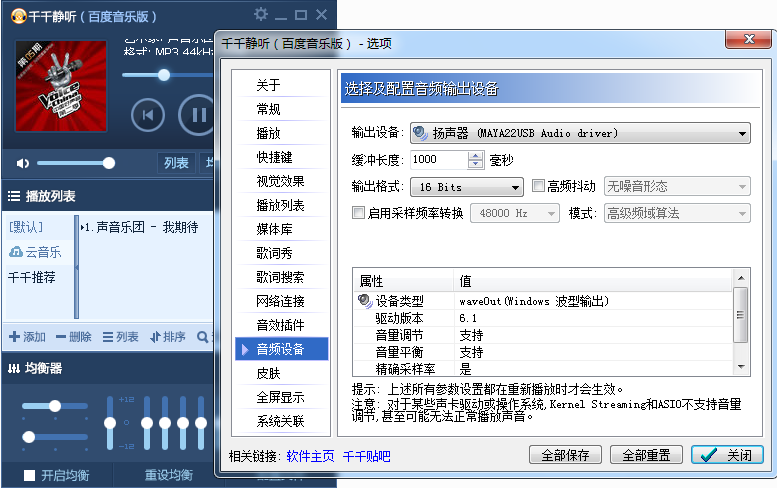The width and height of the screenshot is (777, 488).
Task: Increase buffer length with up arrow
Action: pyautogui.click(x=476, y=156)
